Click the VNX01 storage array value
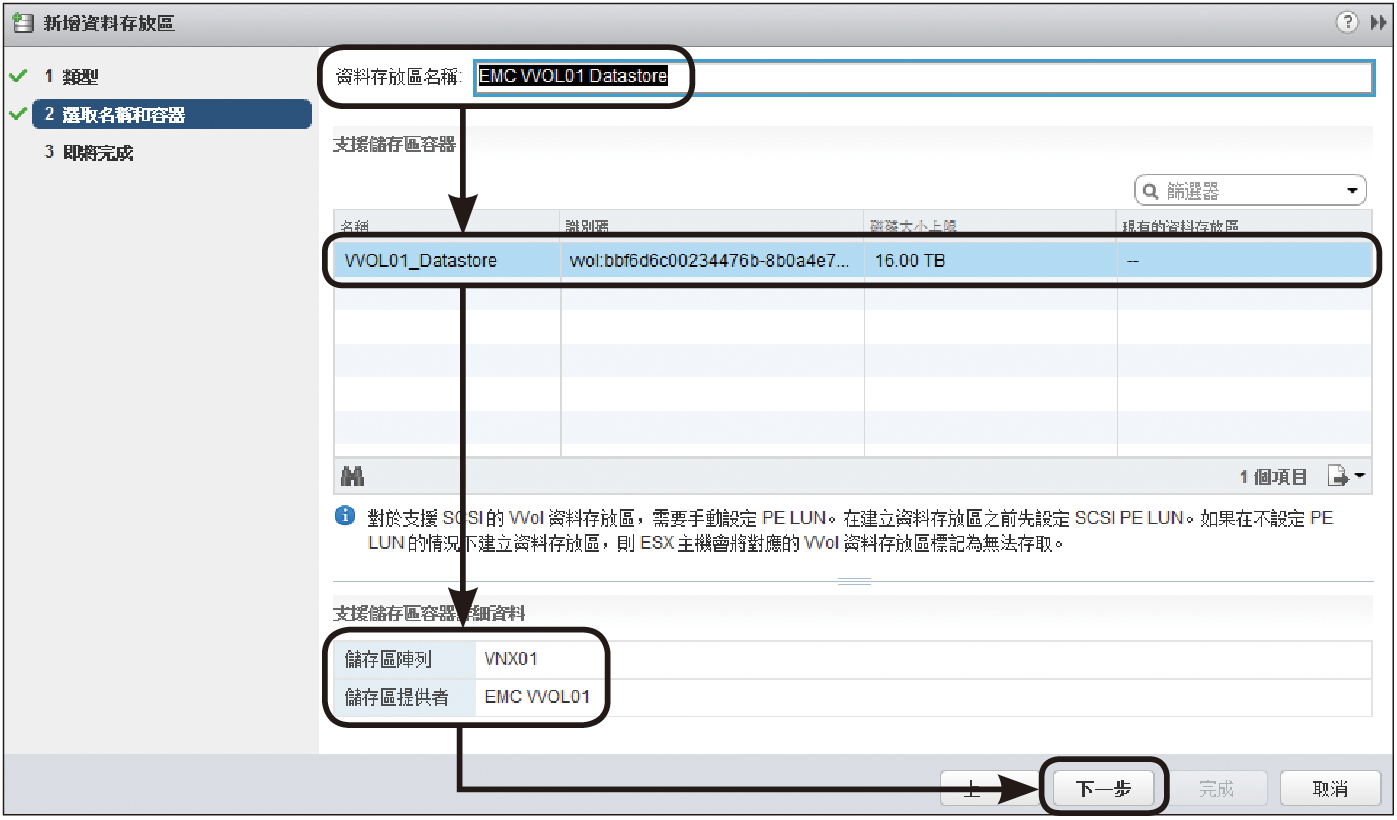Image resolution: width=1397 pixels, height=820 pixels. tap(511, 659)
